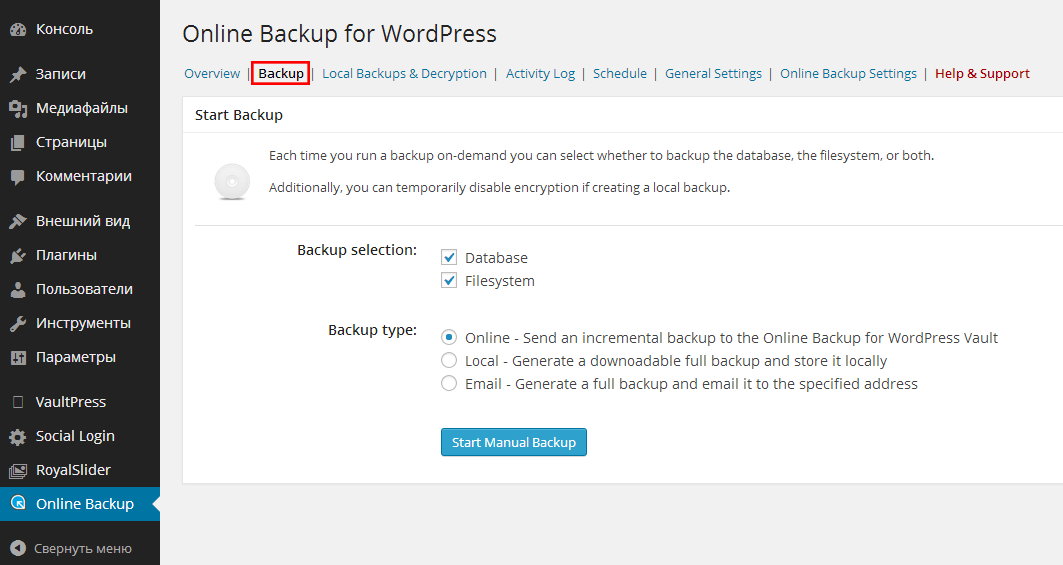Click the Пользователи user icon
This screenshot has width=1063, height=565.
(x=17, y=289)
